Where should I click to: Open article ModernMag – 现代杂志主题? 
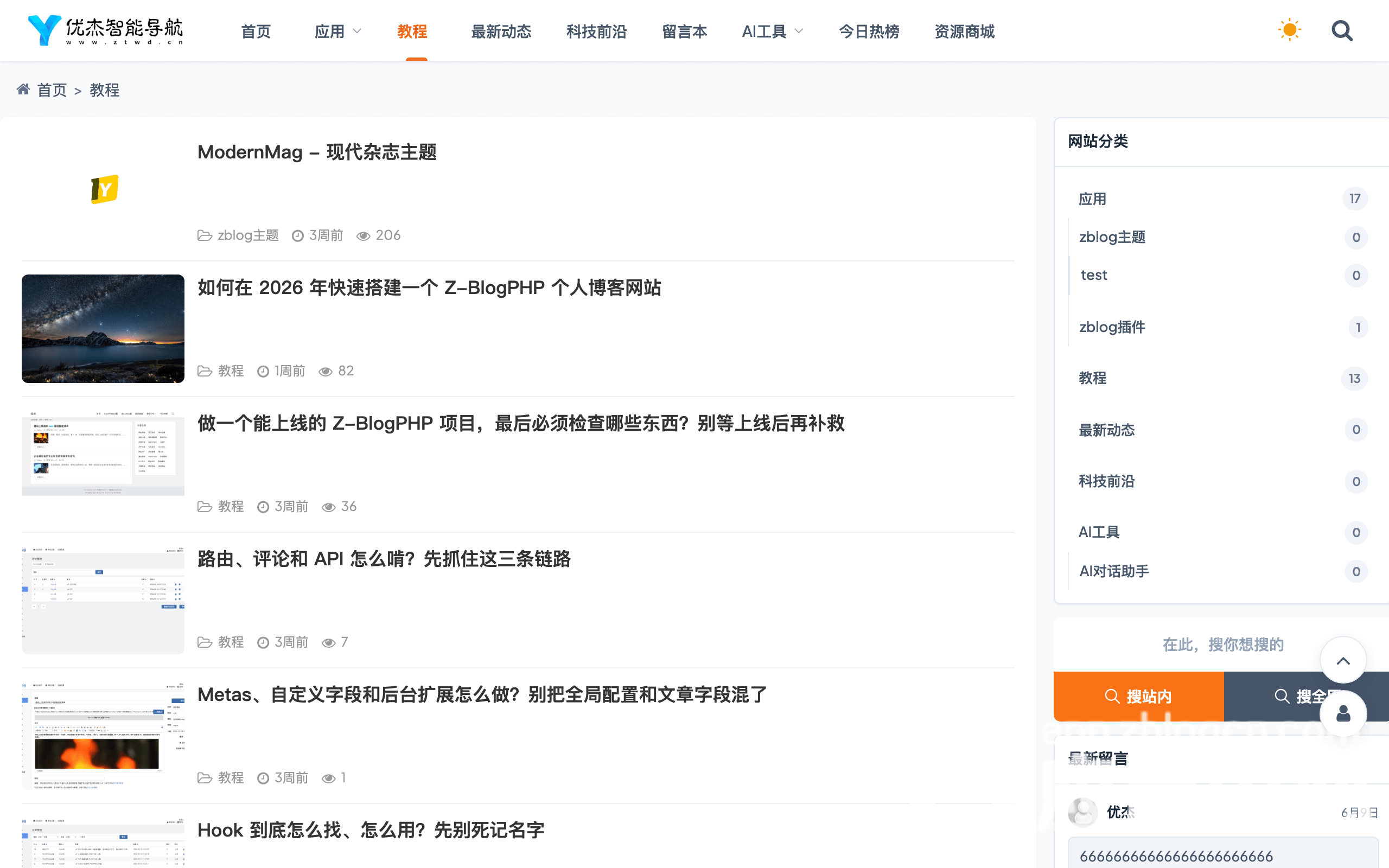[317, 152]
